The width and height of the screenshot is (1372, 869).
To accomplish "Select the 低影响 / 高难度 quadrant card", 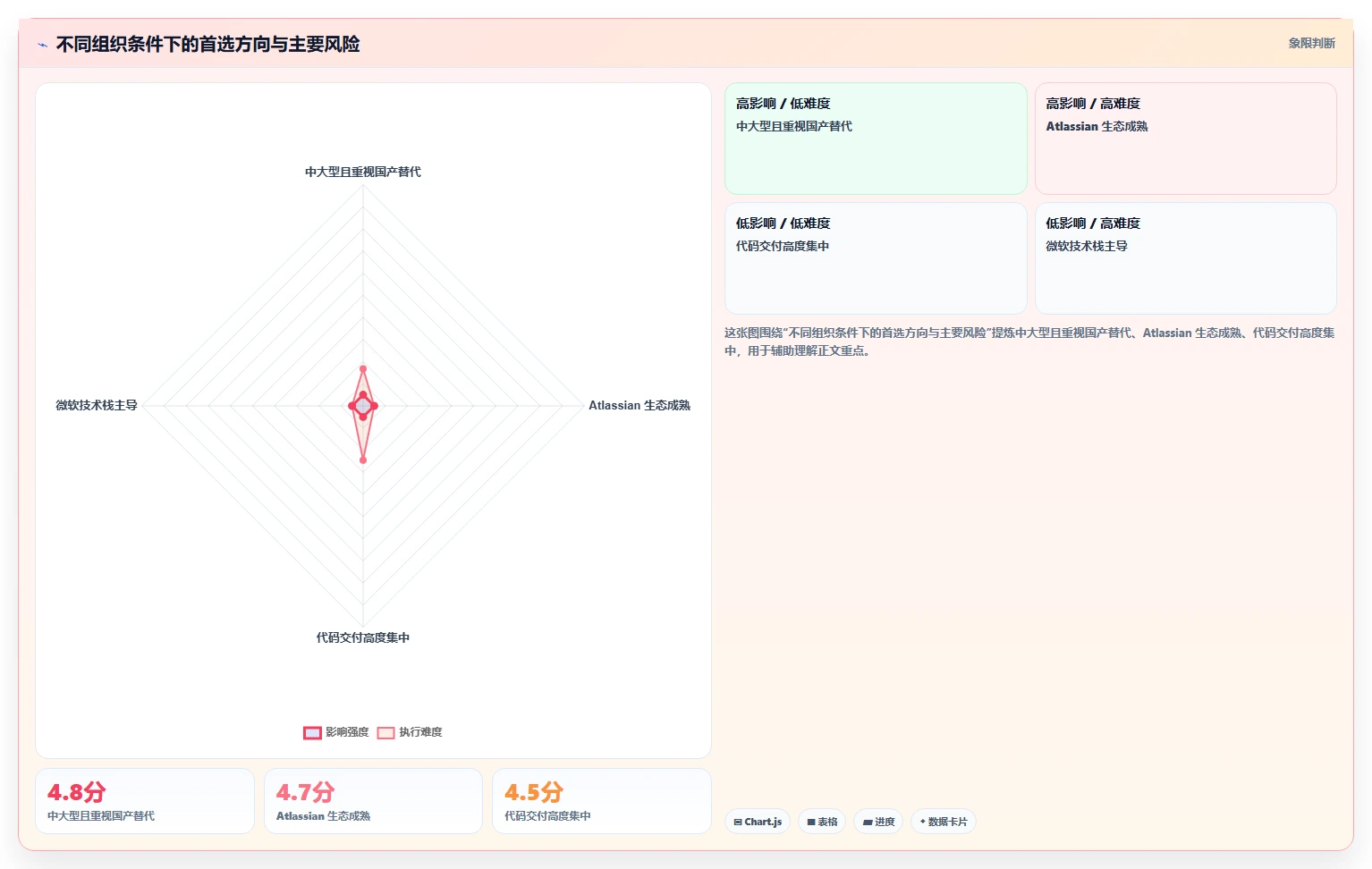I will tap(1186, 258).
